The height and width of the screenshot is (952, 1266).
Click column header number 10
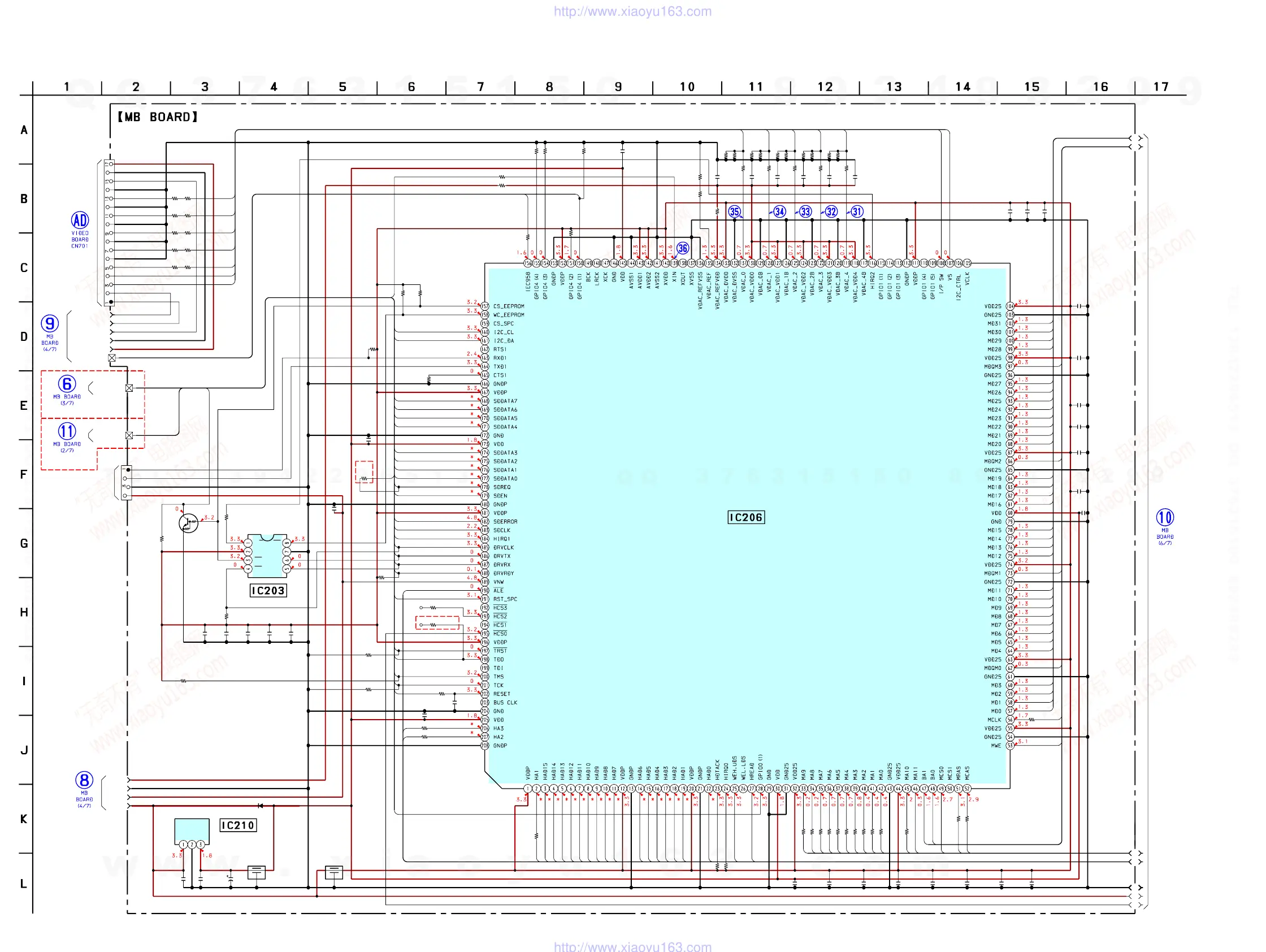coord(687,87)
